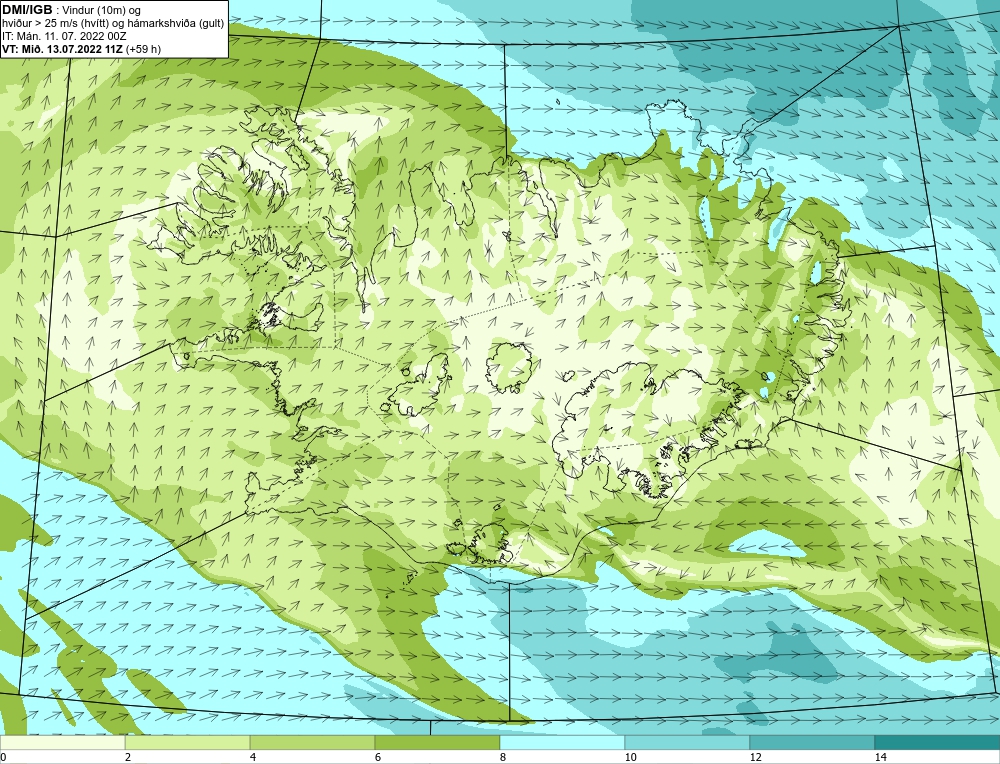Click the legend label 14
Viewport: 1000px width, 764px height.
point(881,757)
